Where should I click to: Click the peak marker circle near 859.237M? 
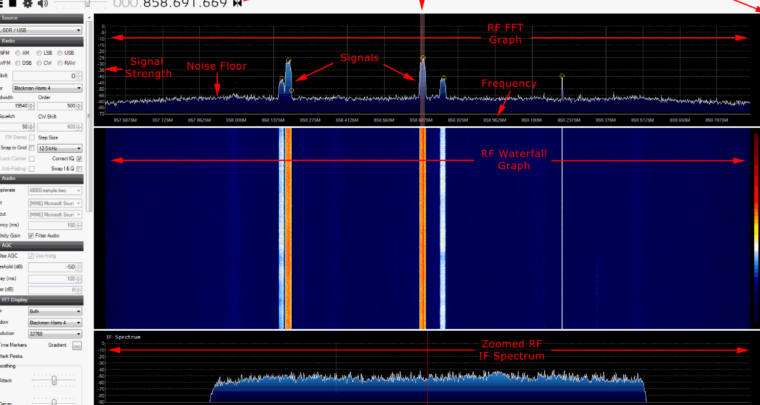point(562,76)
